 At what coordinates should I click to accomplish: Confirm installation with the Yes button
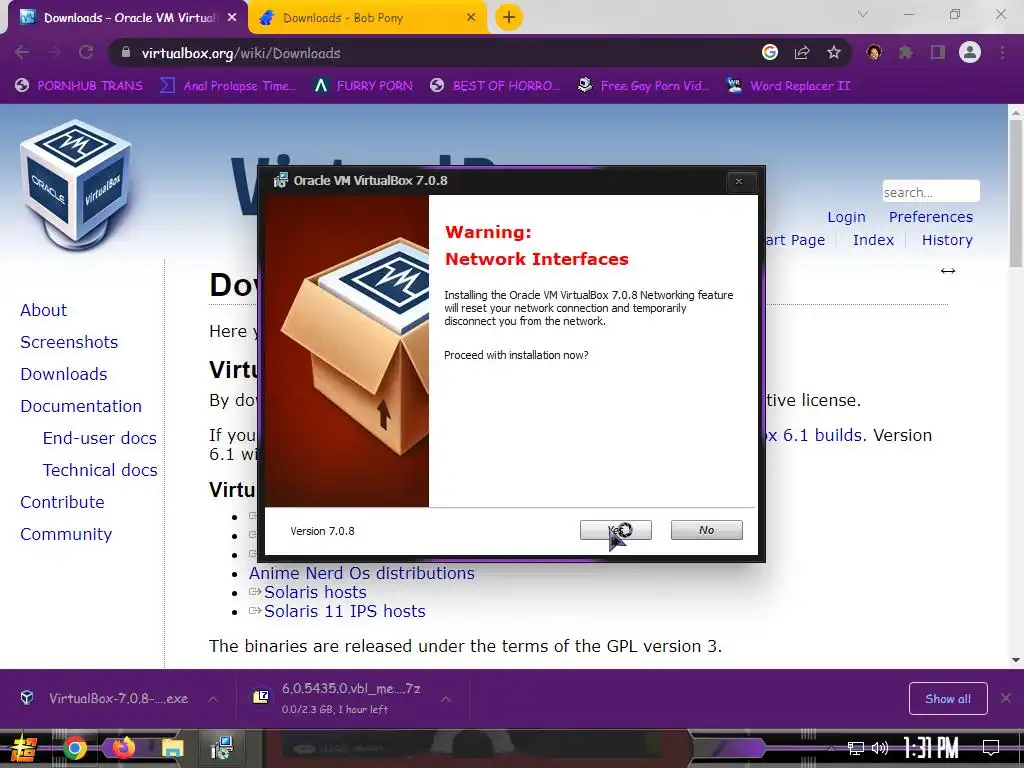pos(615,530)
